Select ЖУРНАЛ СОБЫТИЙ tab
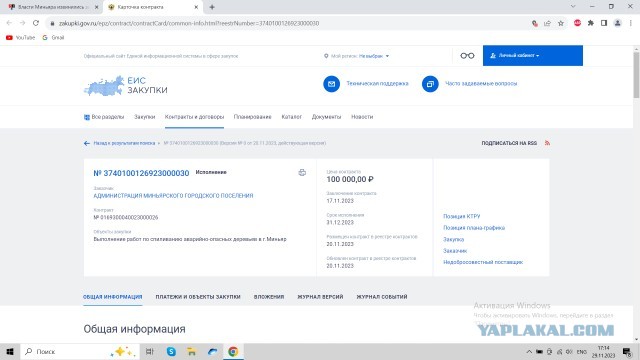The height and width of the screenshot is (360, 640). point(382,297)
